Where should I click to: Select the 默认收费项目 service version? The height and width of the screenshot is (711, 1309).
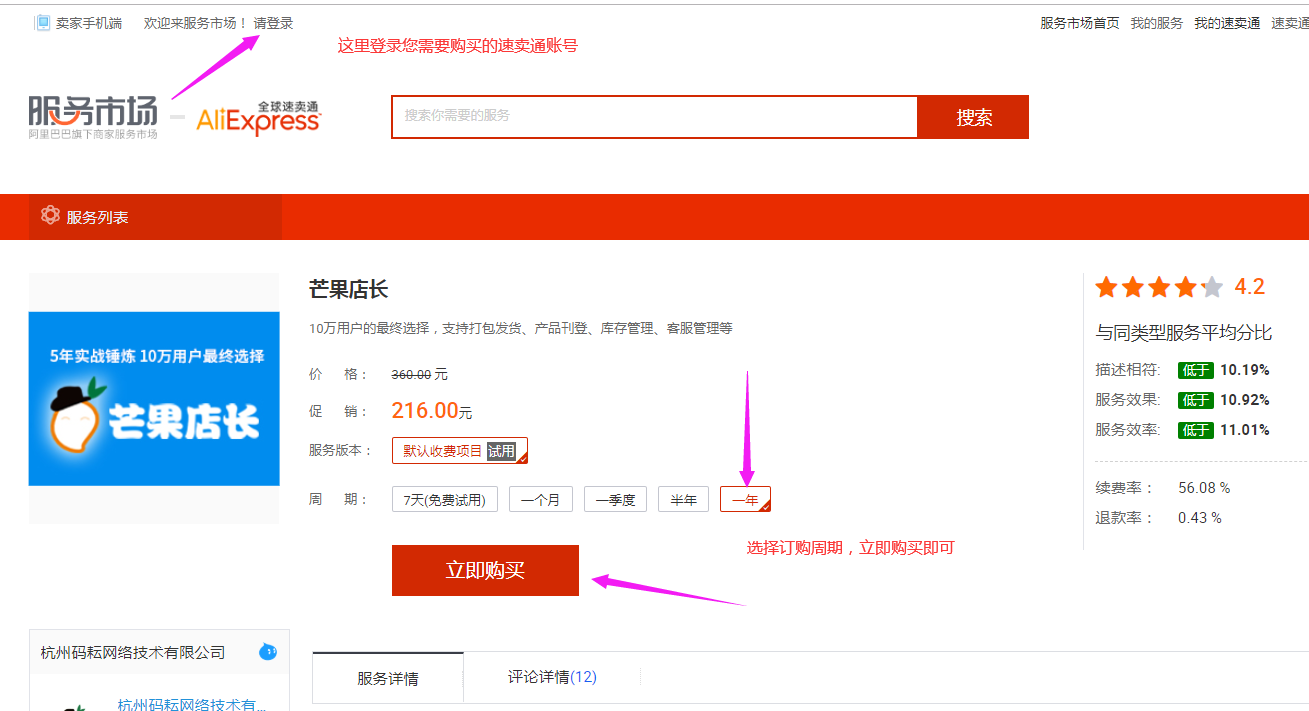460,451
